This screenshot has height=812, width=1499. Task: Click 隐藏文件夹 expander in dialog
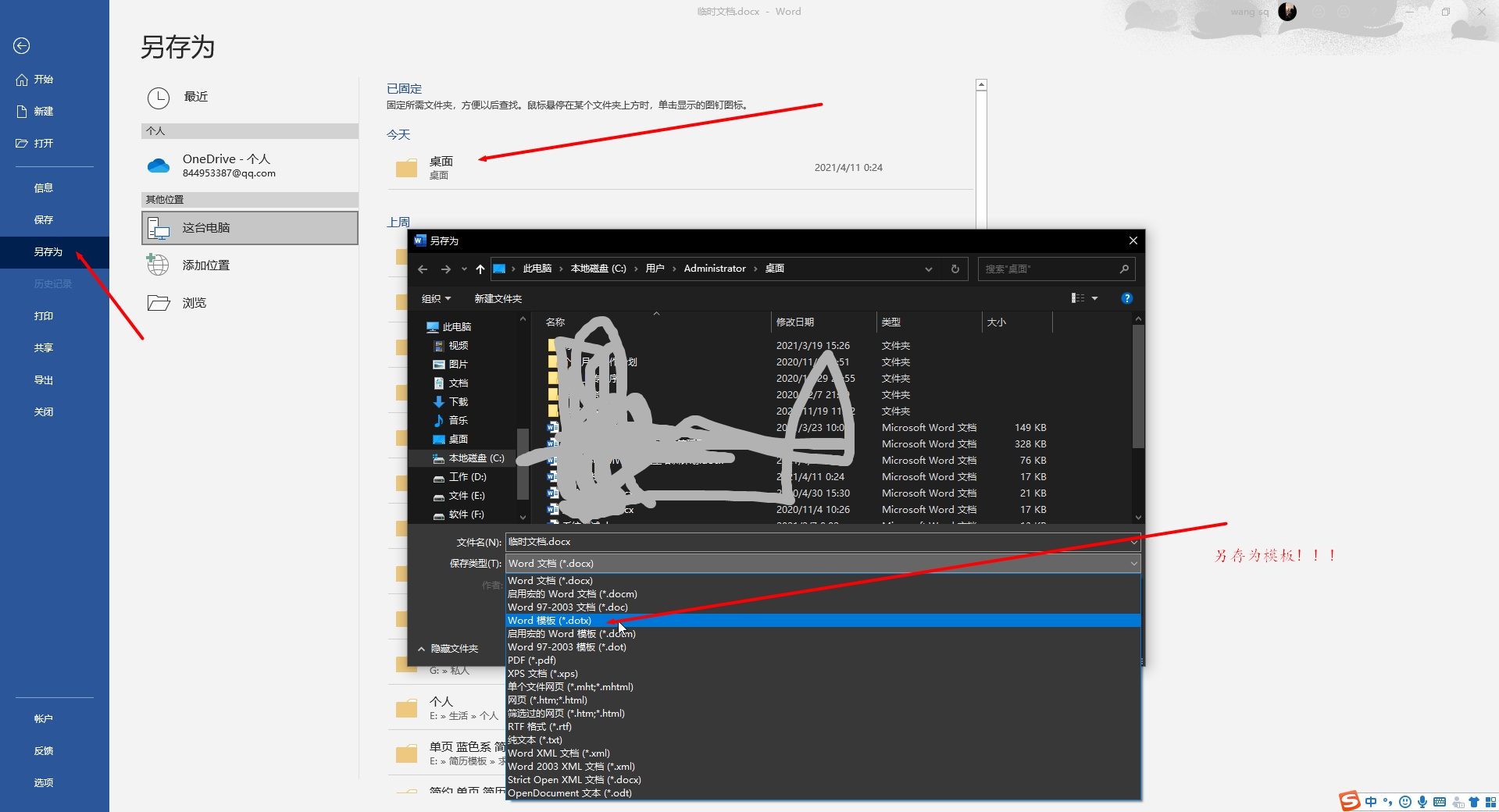448,649
